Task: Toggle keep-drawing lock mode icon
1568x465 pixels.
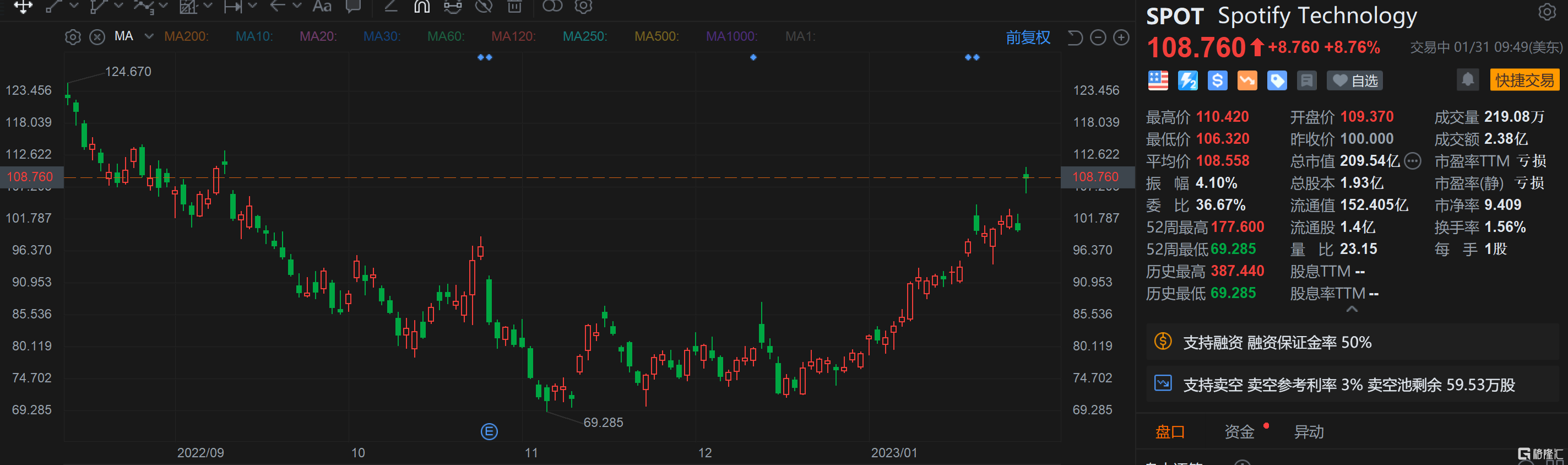Action: pyautogui.click(x=452, y=6)
